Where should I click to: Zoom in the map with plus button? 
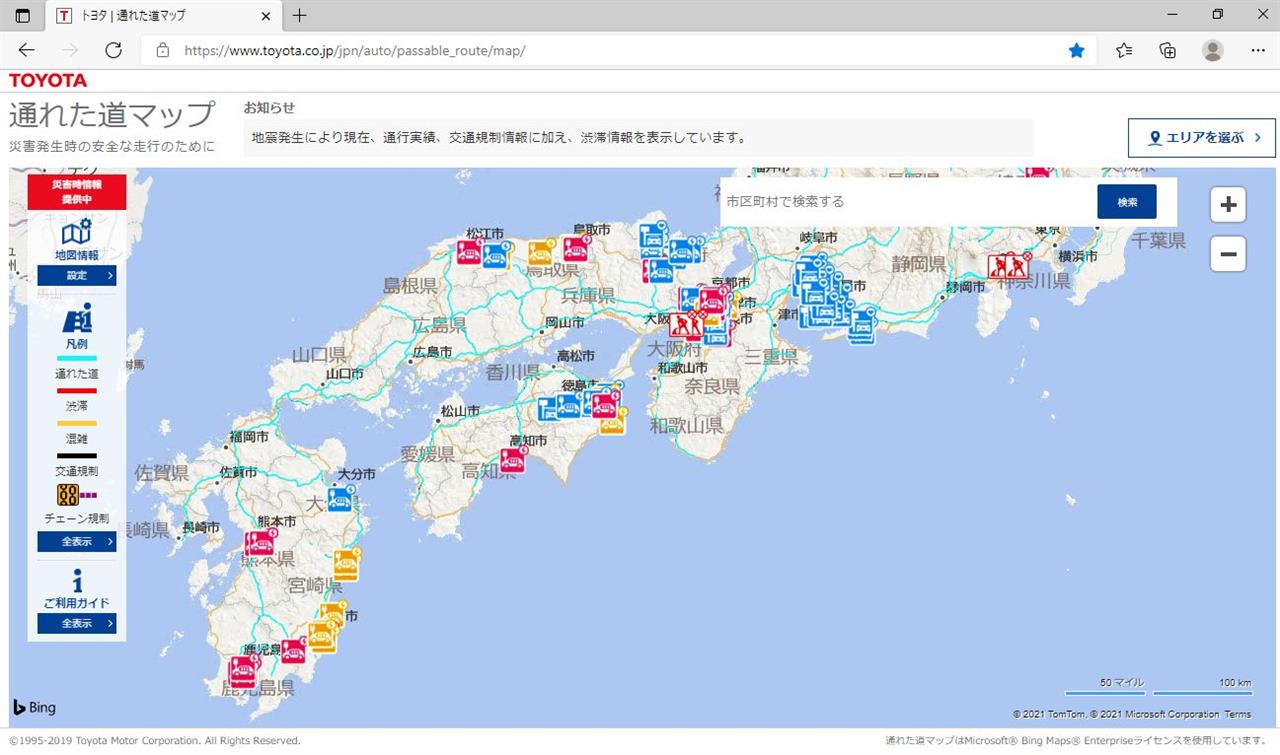coord(1228,205)
